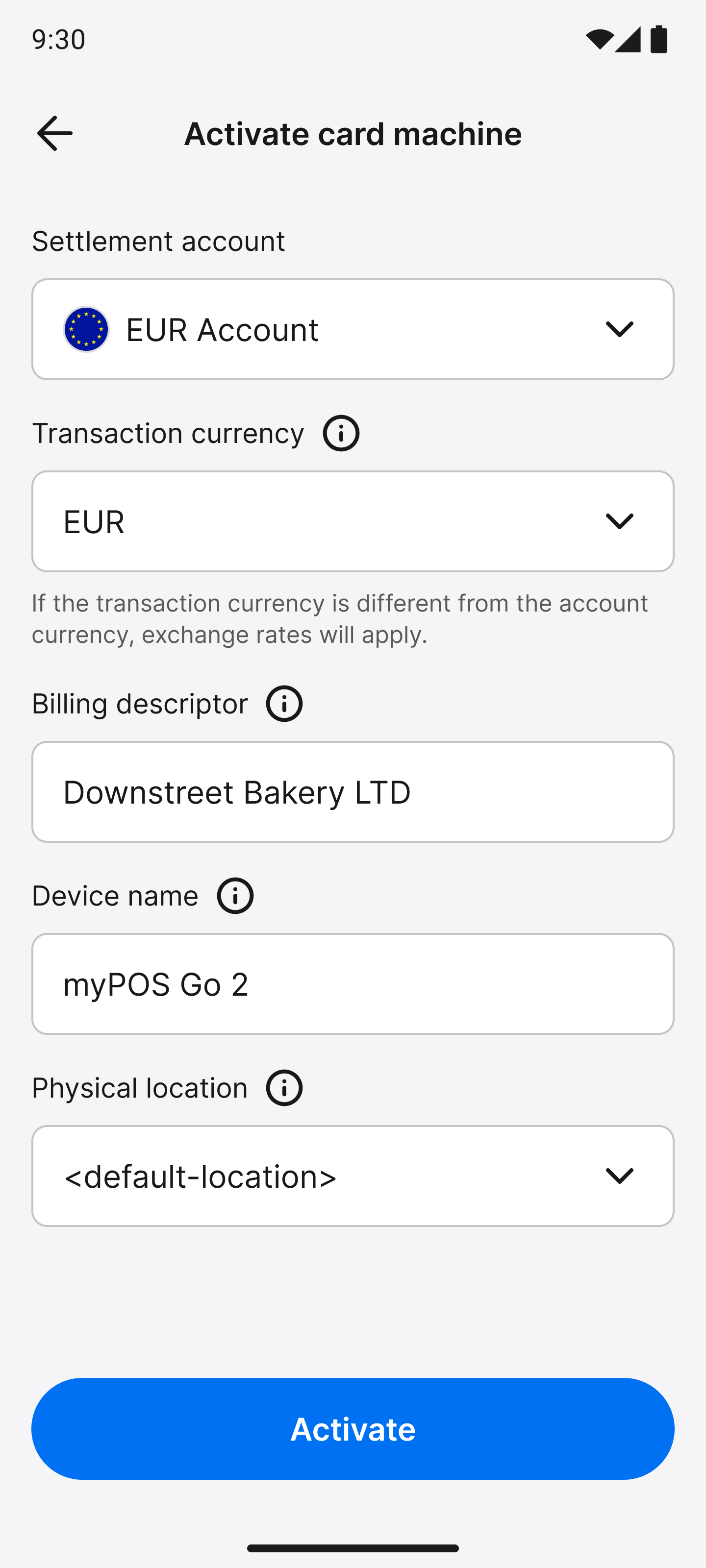
Task: Tap the EU flag icon
Action: (86, 329)
